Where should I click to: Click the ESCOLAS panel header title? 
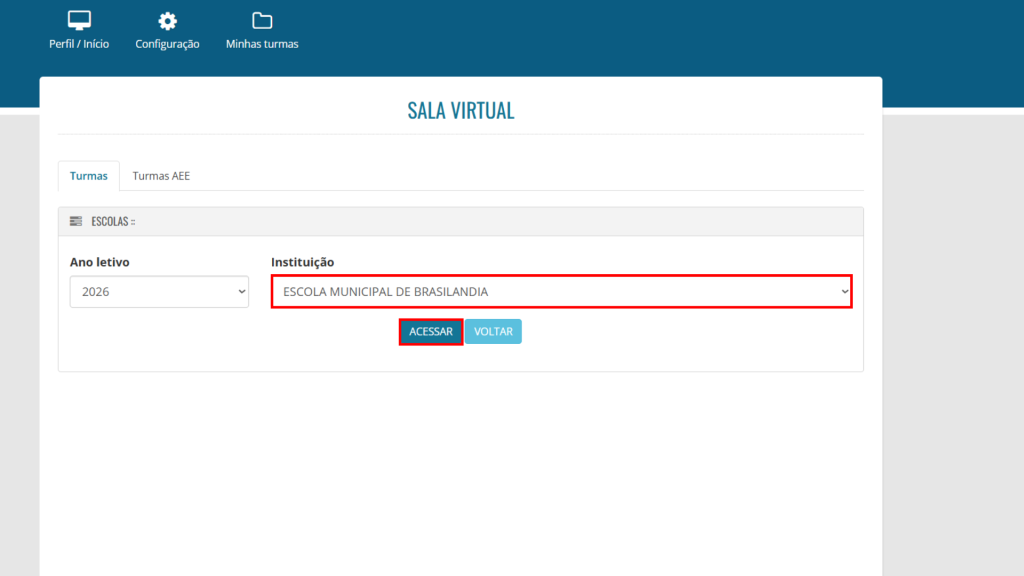pyautogui.click(x=112, y=221)
